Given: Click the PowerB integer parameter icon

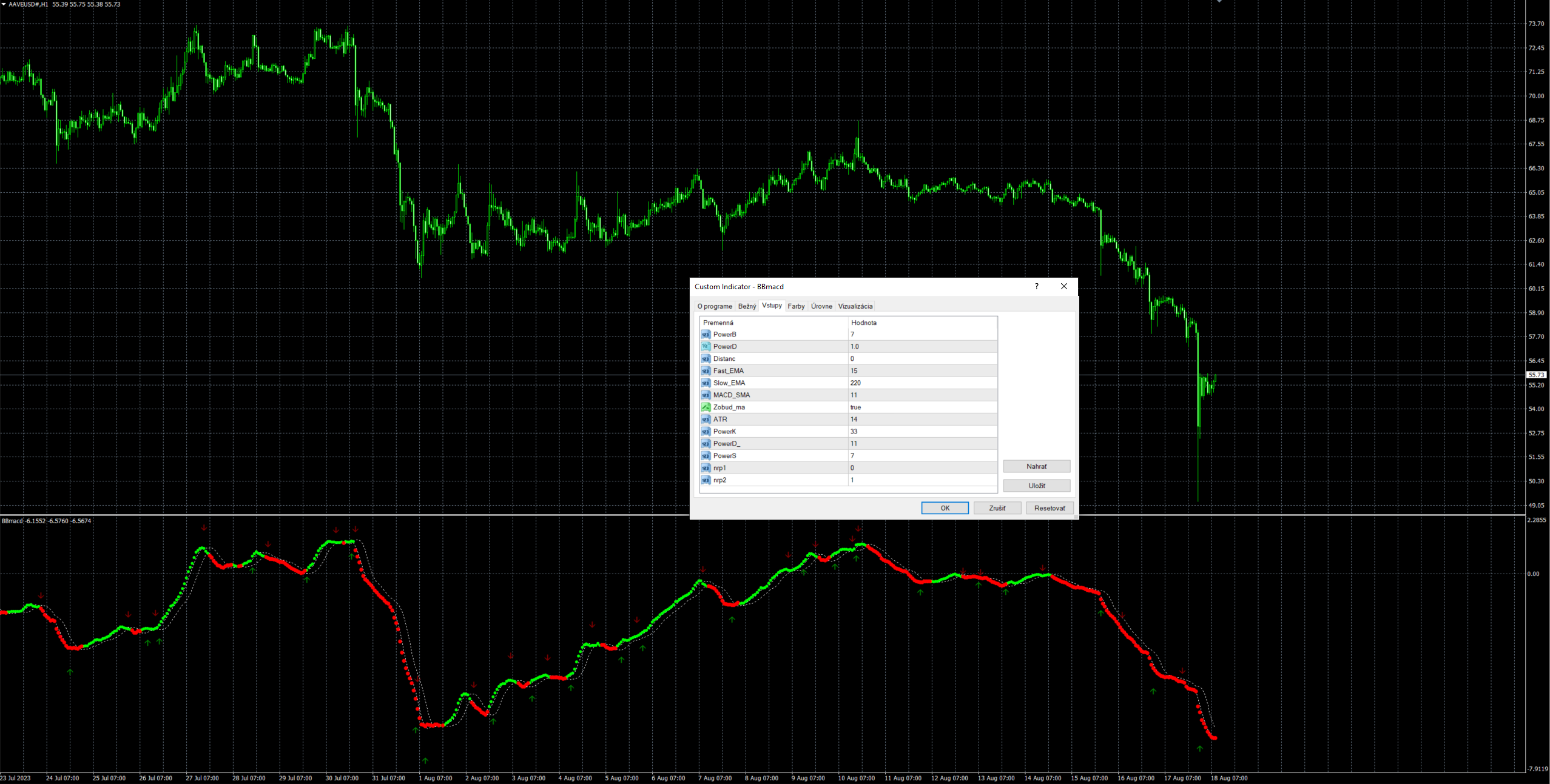Looking at the screenshot, I should point(706,334).
